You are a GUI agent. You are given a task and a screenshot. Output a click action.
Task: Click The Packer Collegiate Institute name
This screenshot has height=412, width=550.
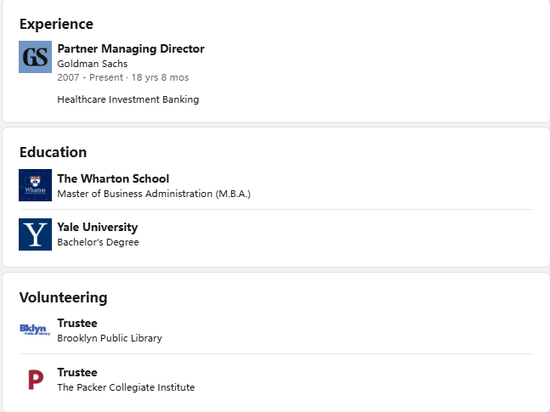(x=126, y=387)
